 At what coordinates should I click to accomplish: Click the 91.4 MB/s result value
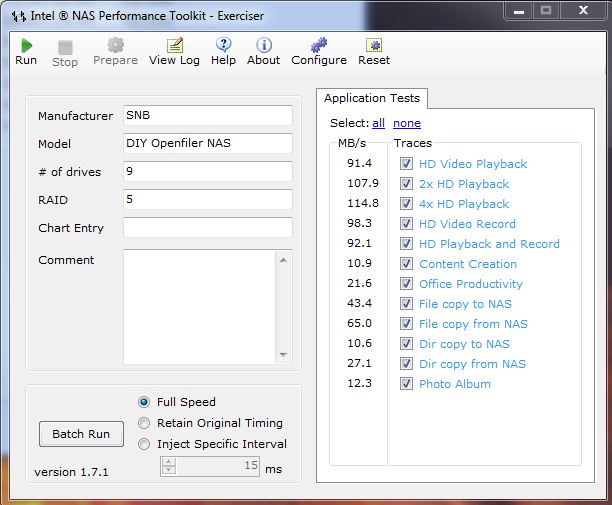pyautogui.click(x=359, y=163)
